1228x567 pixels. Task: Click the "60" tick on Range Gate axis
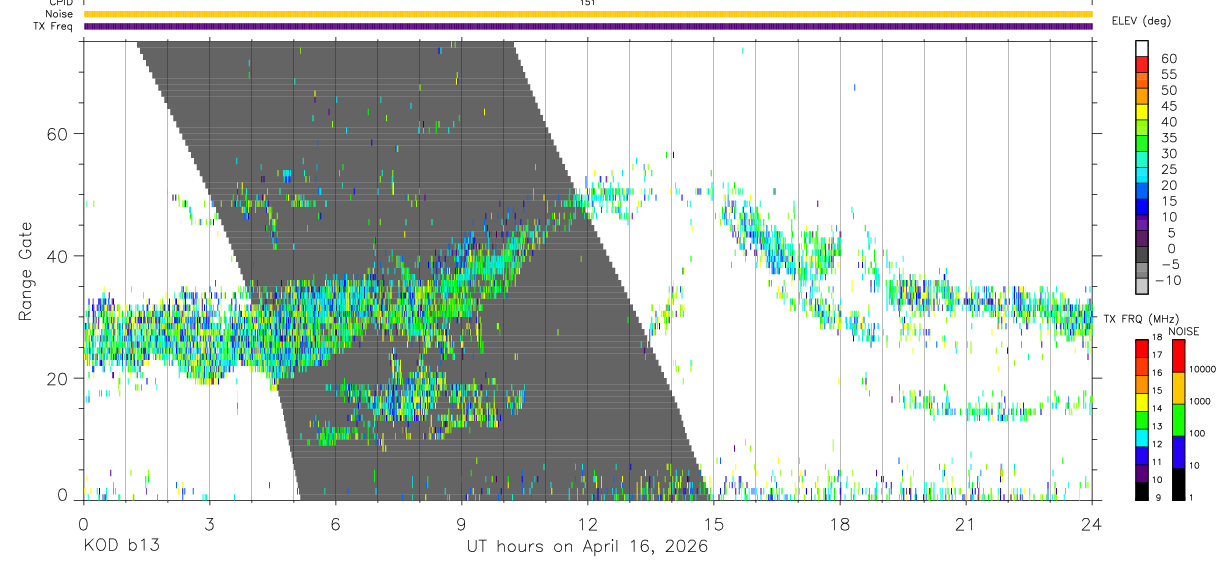(60, 133)
